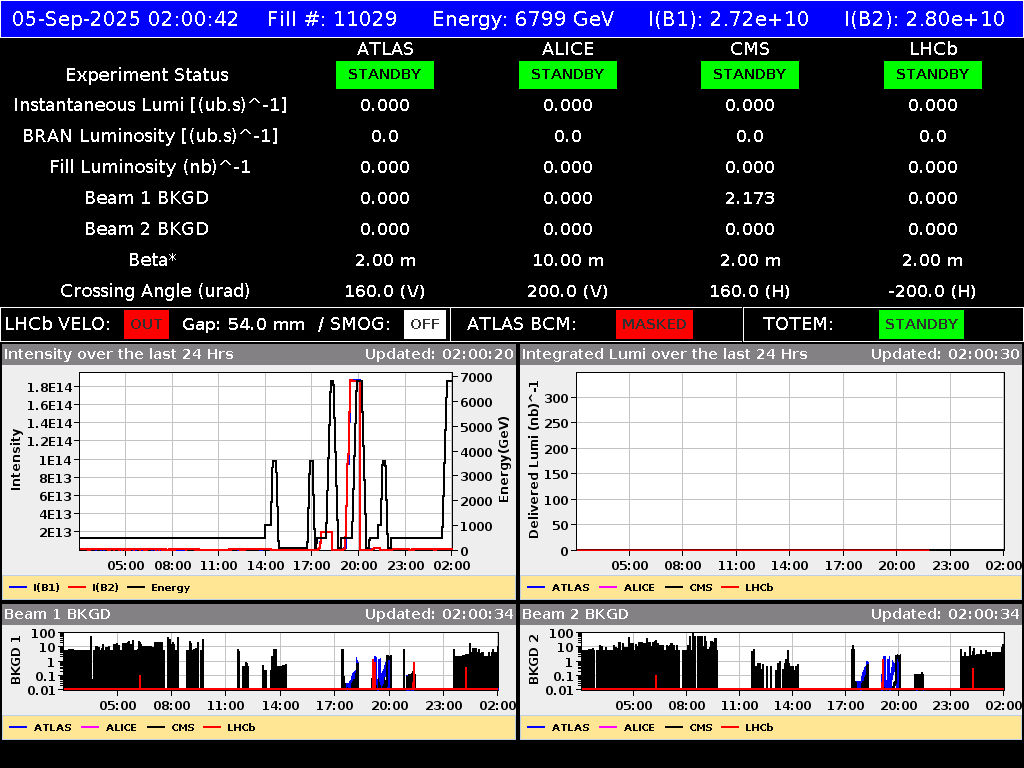Click the LHCb VELO: label

[58, 324]
